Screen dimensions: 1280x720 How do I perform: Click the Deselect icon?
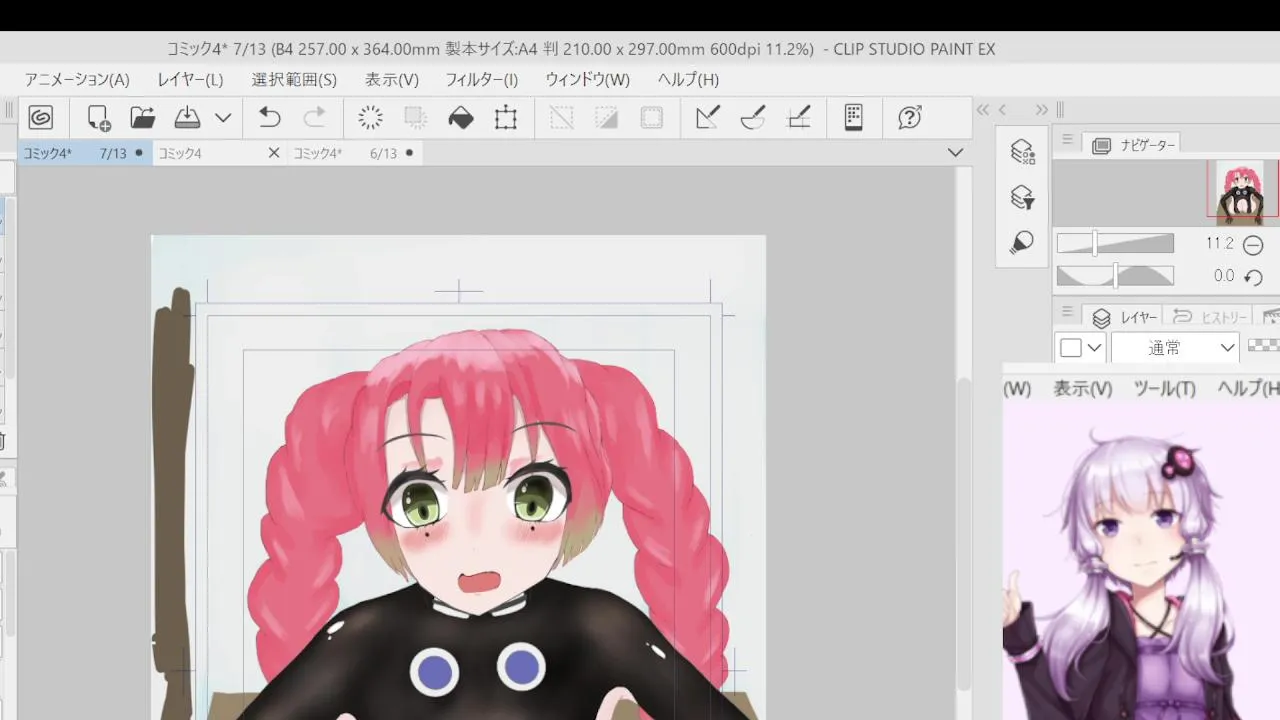tap(561, 118)
